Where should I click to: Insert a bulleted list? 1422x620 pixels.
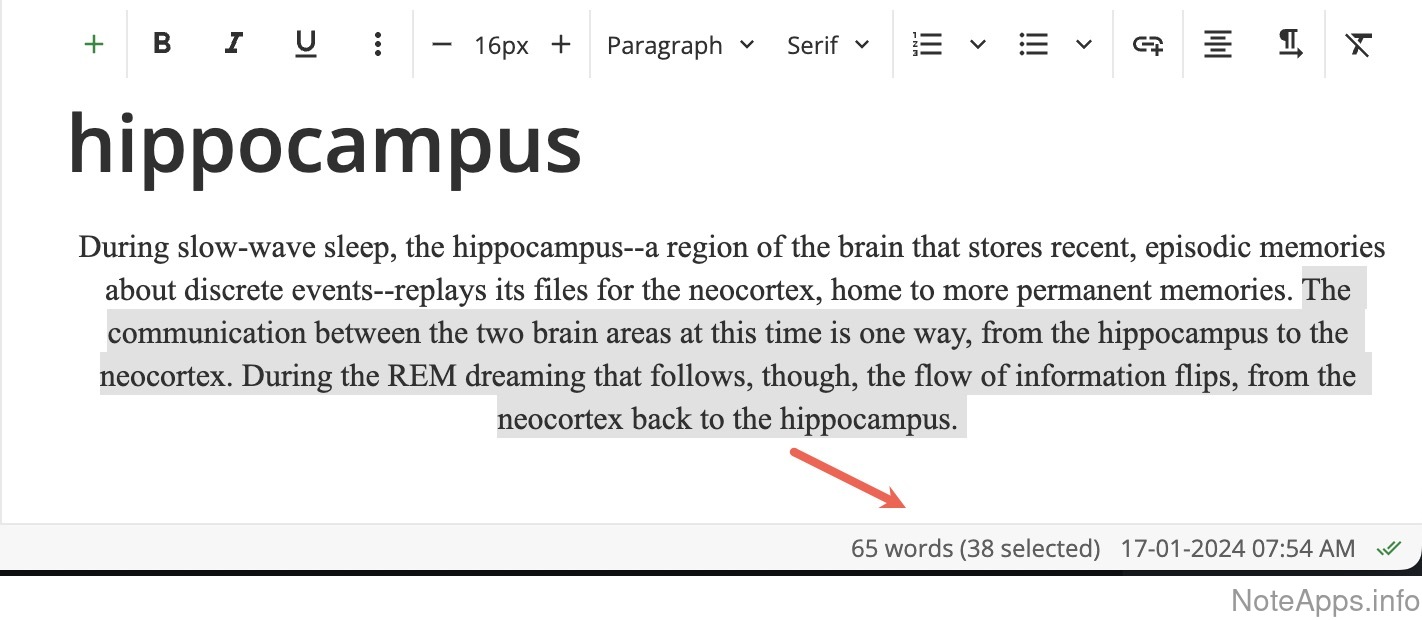(1033, 44)
